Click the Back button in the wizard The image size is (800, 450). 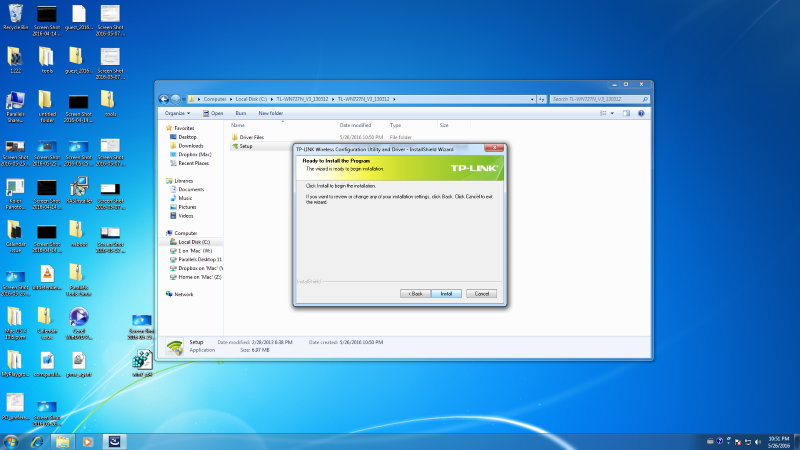414,294
